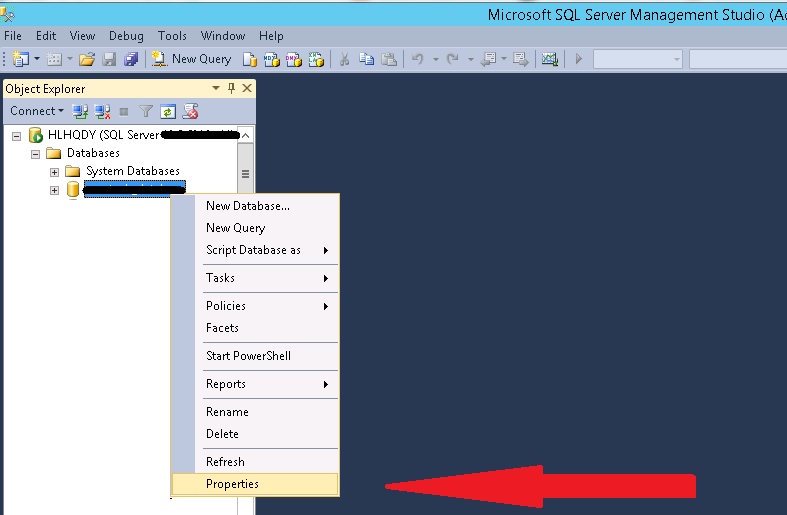Click Start PowerShell in context menu
Image resolution: width=787 pixels, height=515 pixels.
(248, 356)
